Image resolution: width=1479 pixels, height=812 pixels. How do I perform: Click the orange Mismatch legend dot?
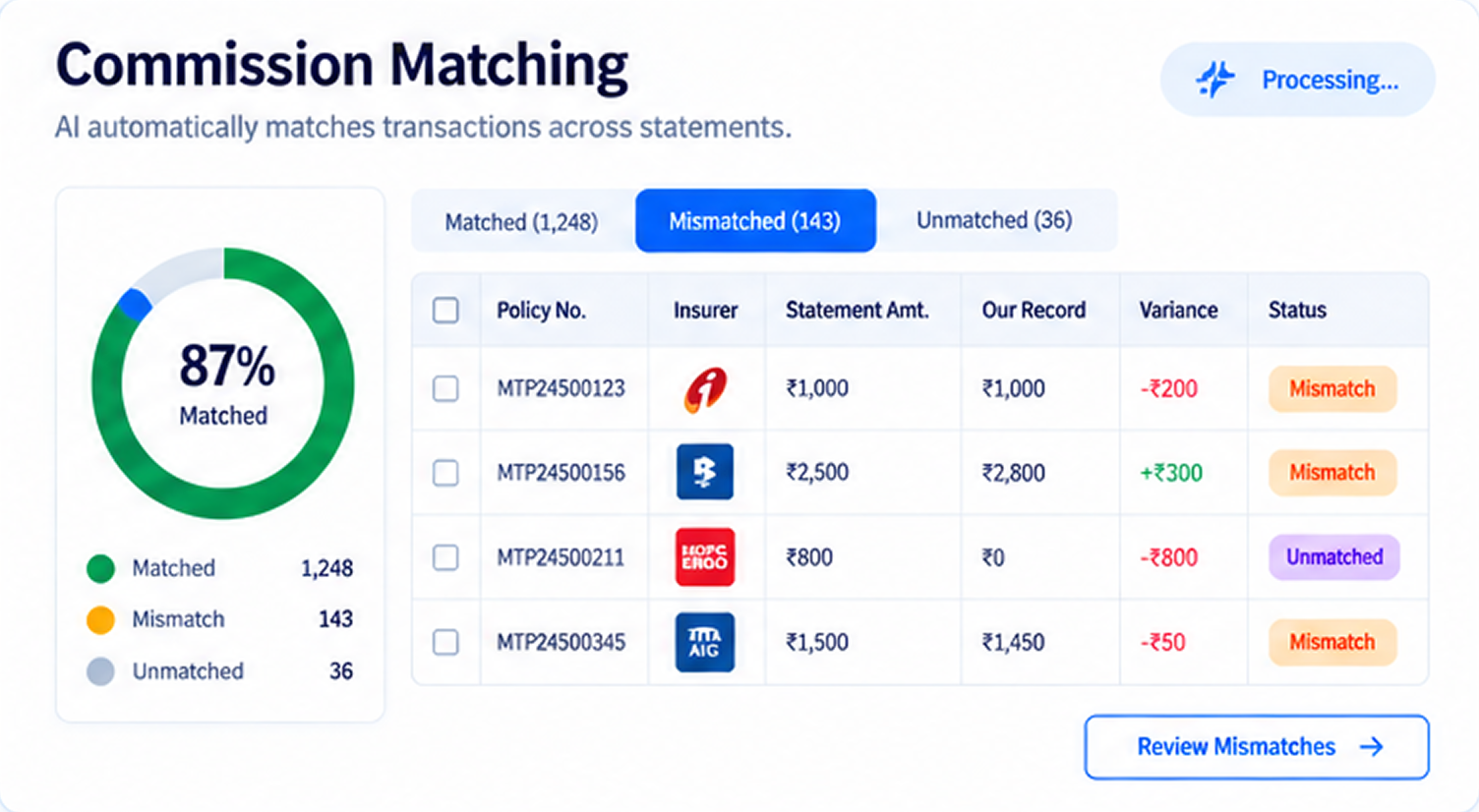[x=100, y=619]
